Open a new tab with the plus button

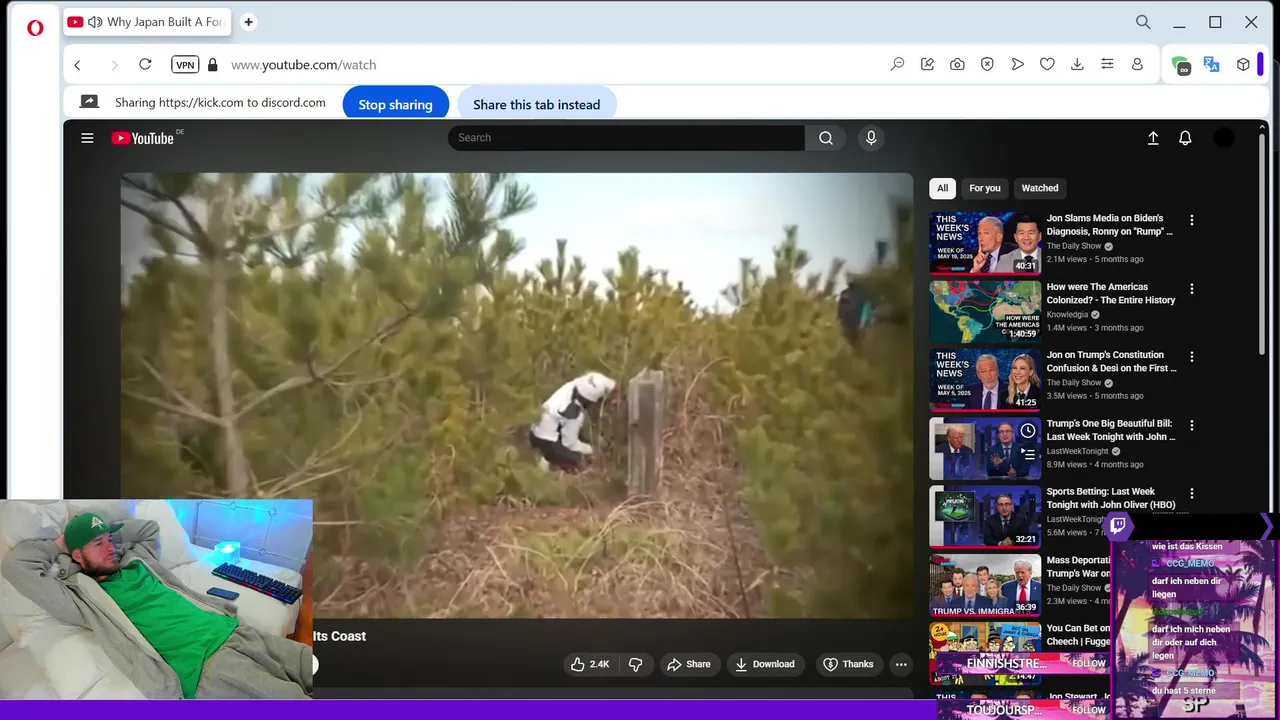(x=248, y=22)
